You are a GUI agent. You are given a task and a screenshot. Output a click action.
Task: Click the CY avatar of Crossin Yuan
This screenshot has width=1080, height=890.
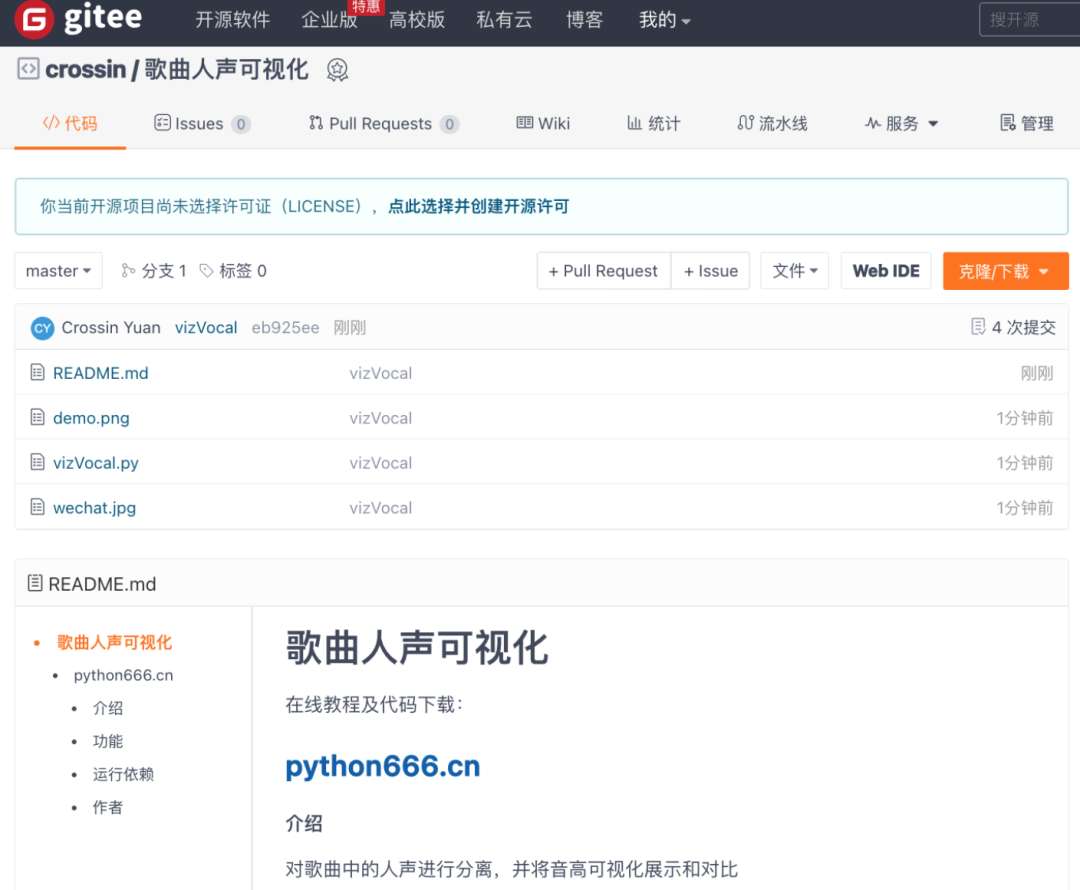[43, 328]
